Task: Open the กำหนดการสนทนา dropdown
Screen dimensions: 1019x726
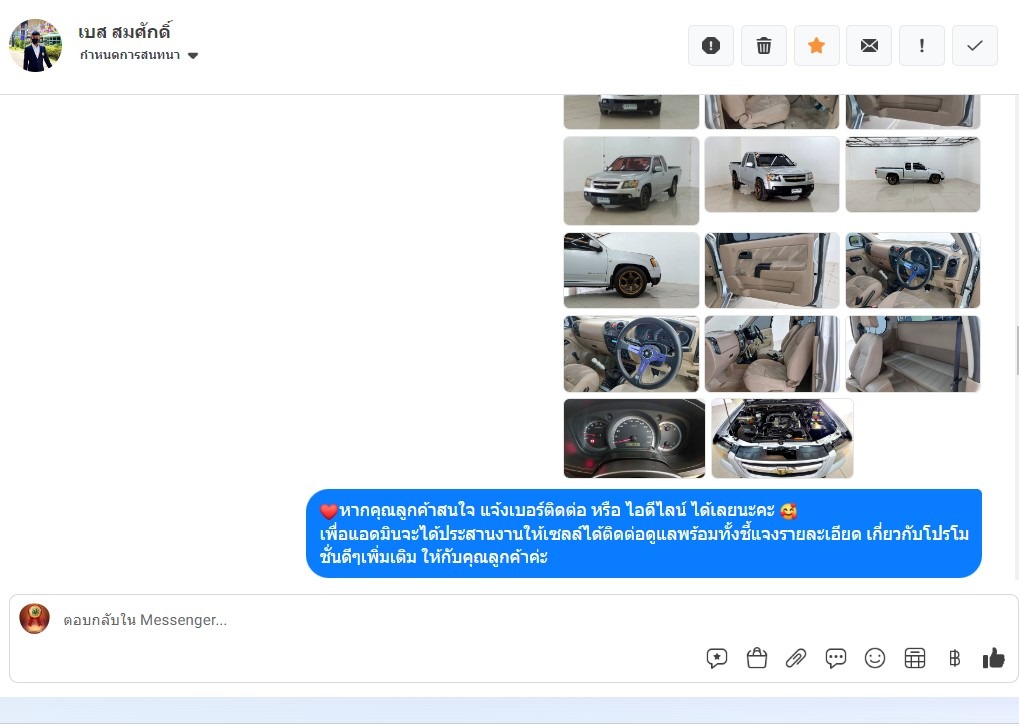Action: [x=138, y=55]
